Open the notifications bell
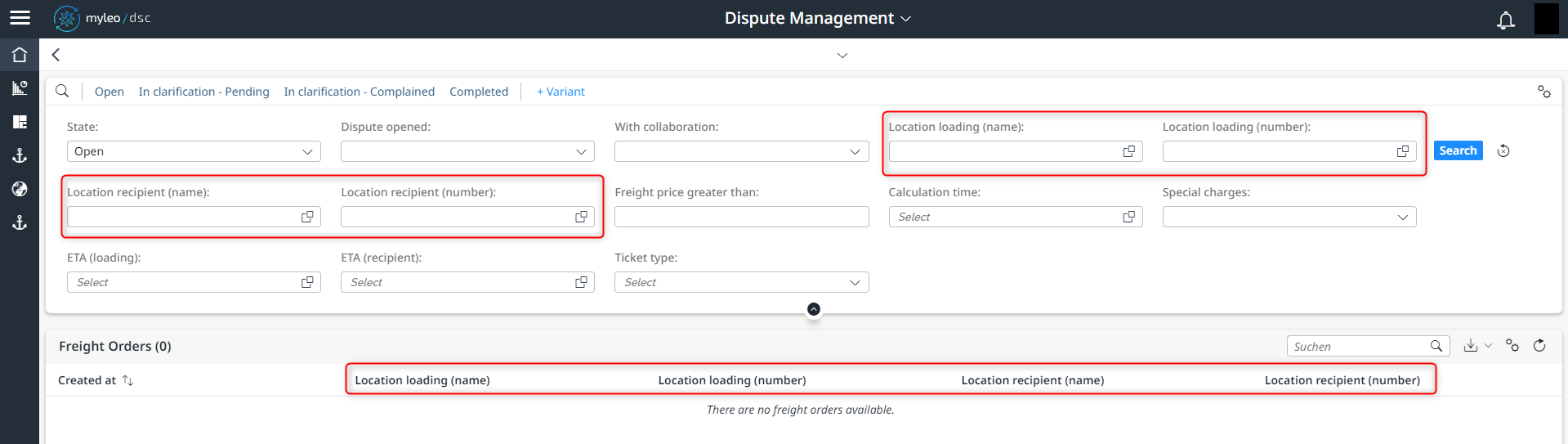The width and height of the screenshot is (1568, 444). (x=1505, y=20)
